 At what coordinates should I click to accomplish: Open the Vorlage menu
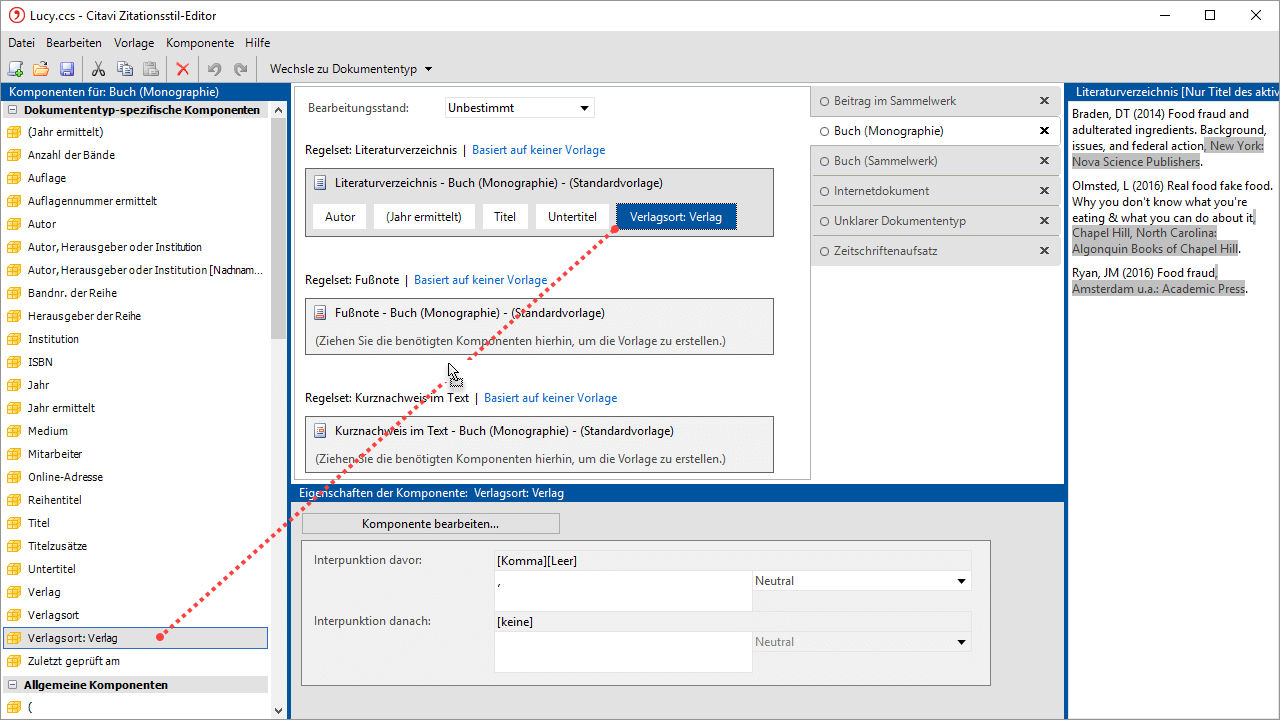(x=134, y=43)
